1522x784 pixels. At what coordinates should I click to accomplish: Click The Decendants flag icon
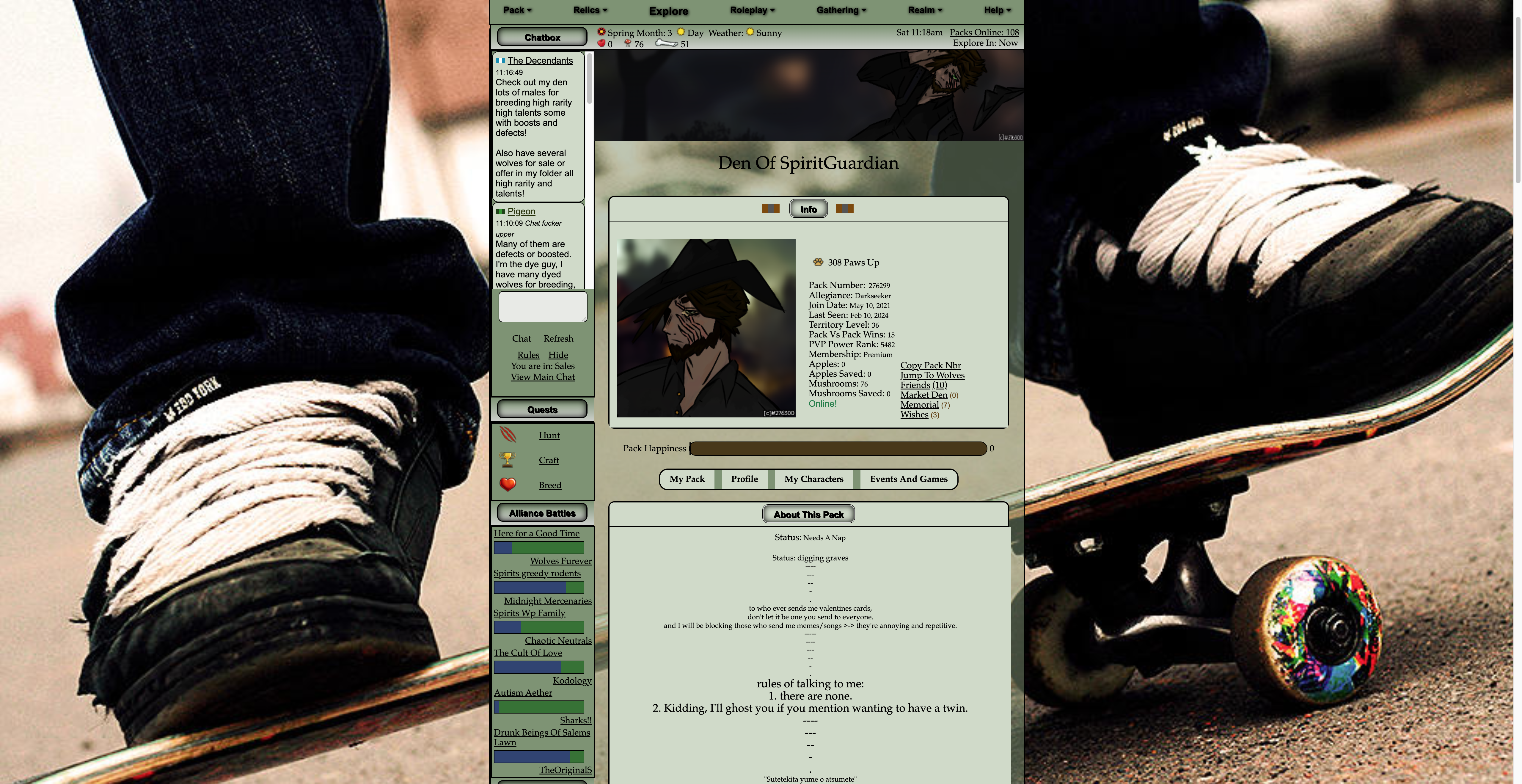[x=500, y=61]
